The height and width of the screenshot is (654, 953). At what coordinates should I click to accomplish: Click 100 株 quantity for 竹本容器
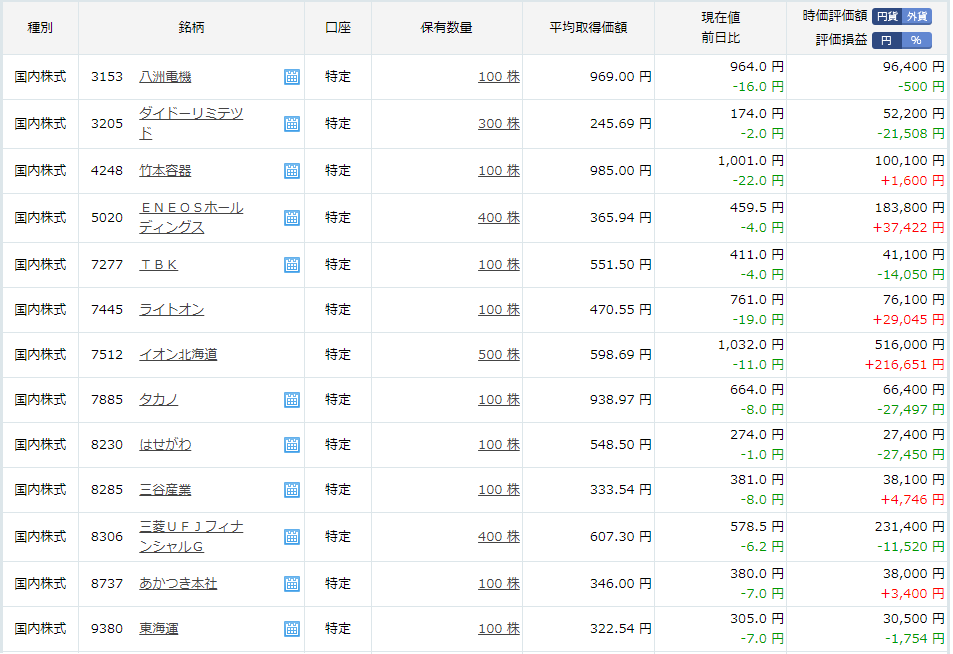pyautogui.click(x=499, y=171)
